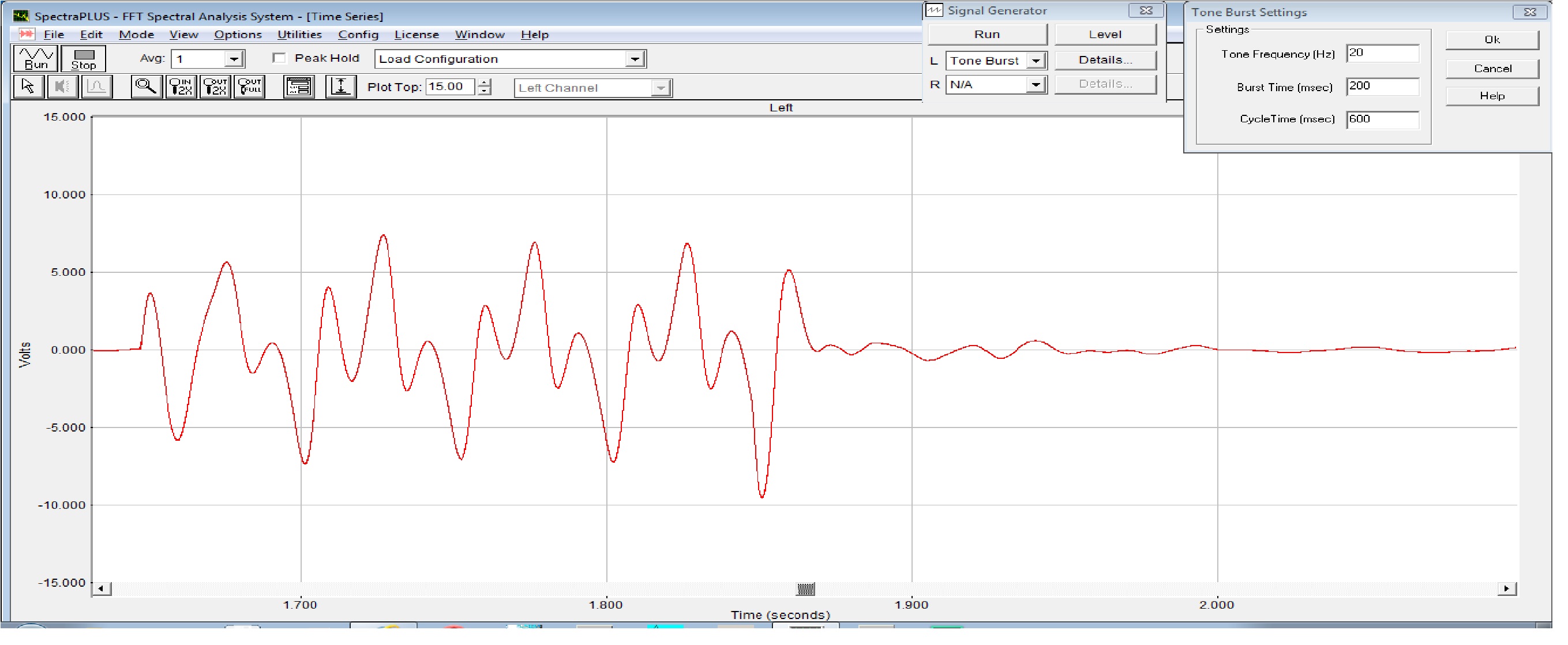
Task: Click the Zoom Out 2X icon
Action: (x=216, y=87)
